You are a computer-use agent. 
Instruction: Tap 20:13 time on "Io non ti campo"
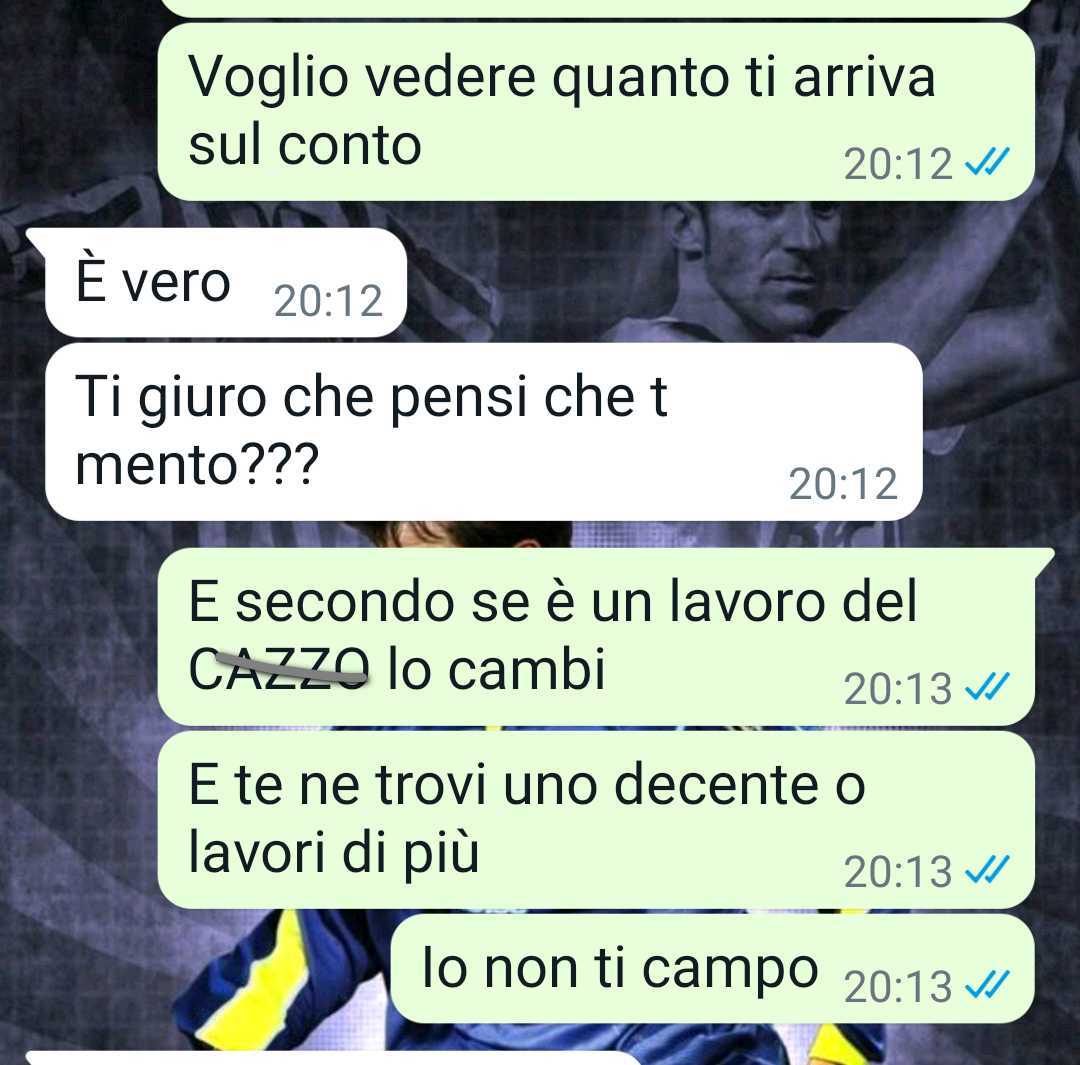click(x=898, y=986)
